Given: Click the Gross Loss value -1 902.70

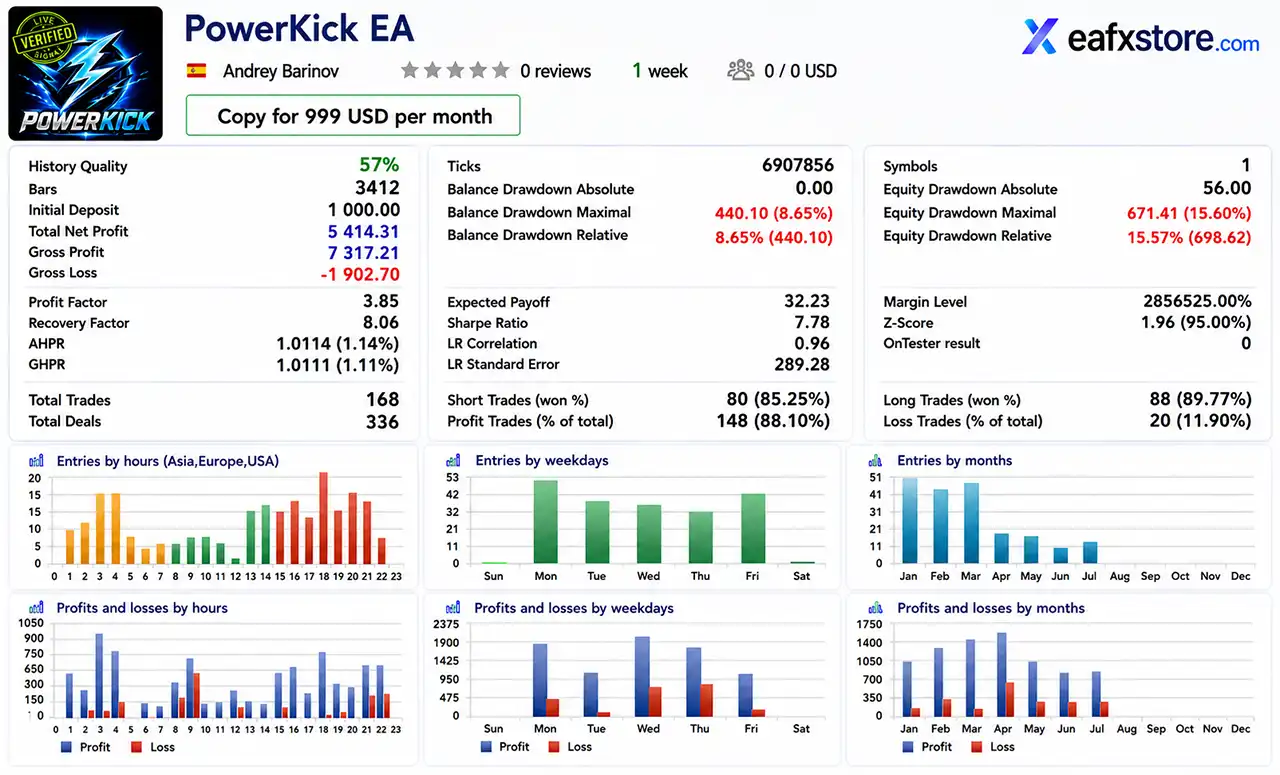Looking at the screenshot, I should pos(360,274).
